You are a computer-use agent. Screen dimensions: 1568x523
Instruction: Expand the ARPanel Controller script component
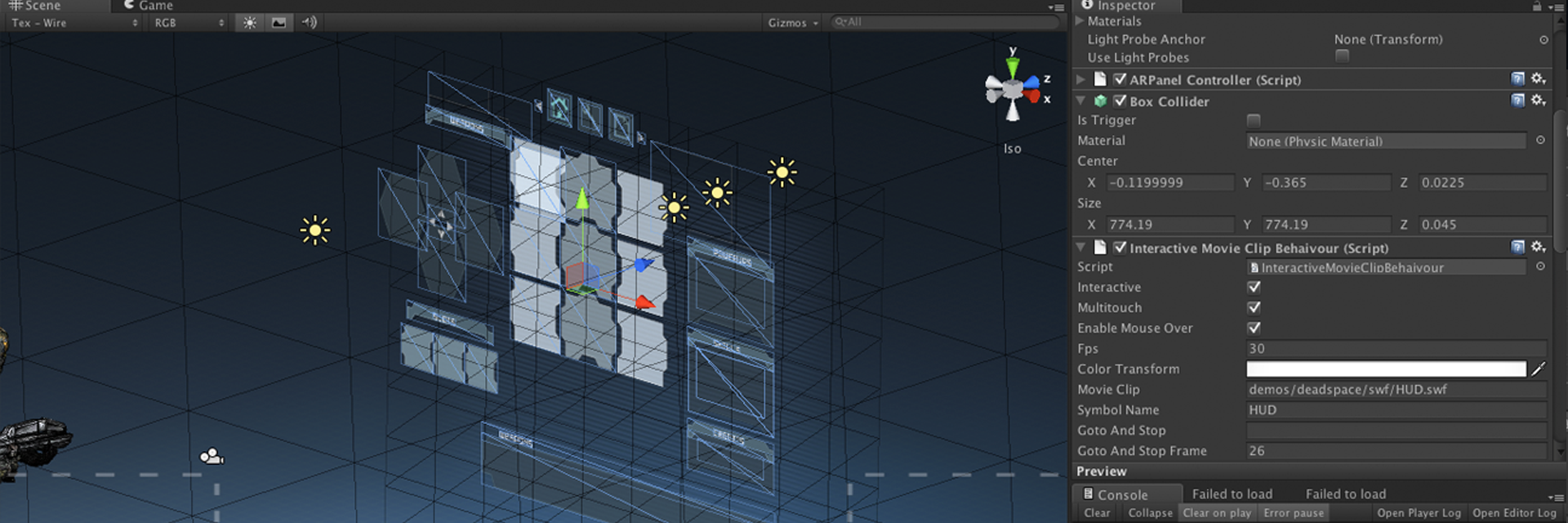click(x=1081, y=79)
